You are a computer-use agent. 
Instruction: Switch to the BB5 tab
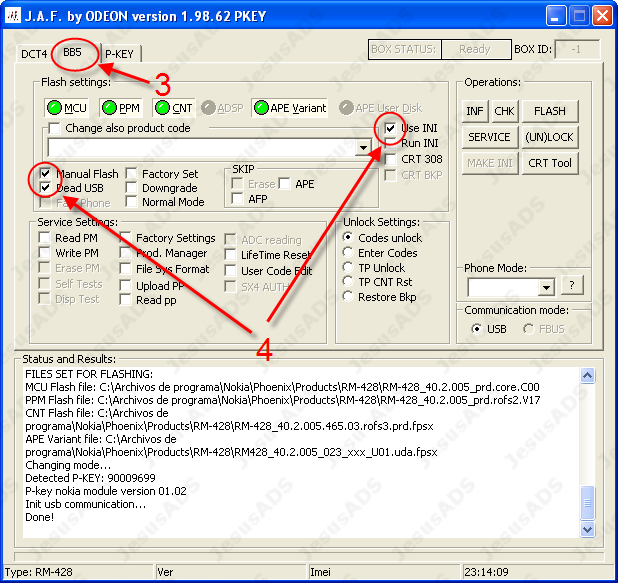73,52
